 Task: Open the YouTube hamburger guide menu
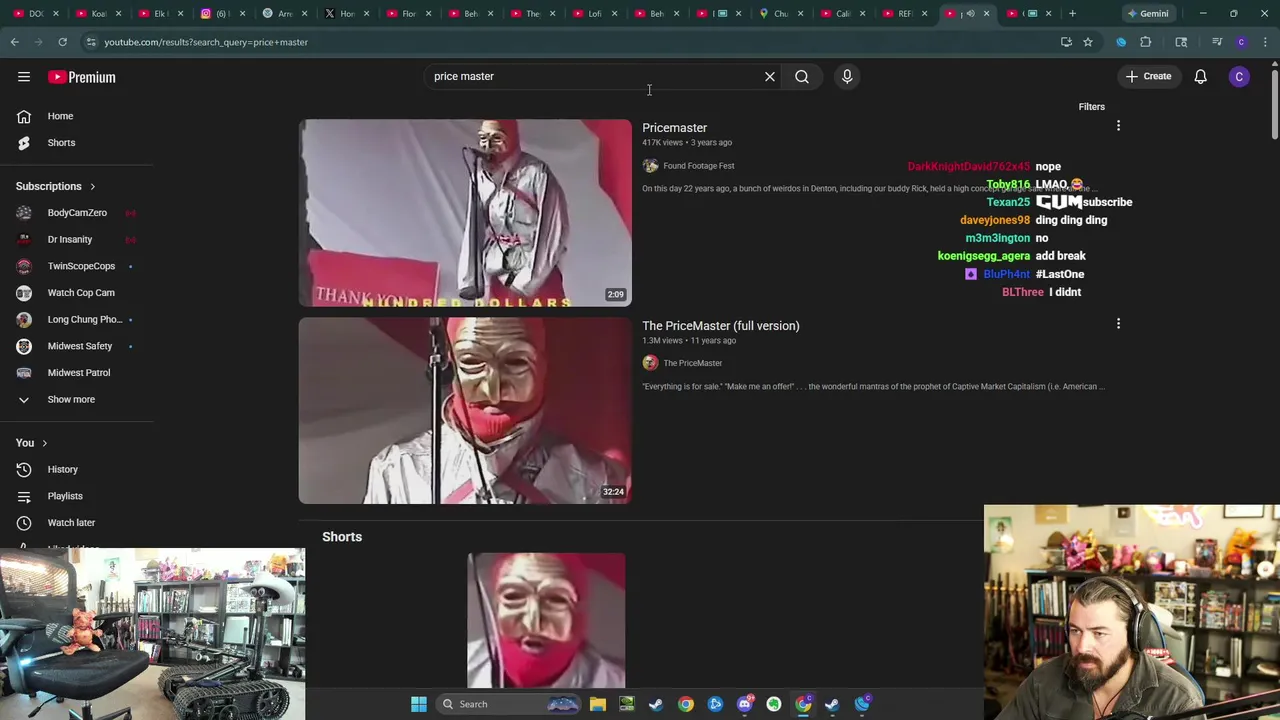24,77
